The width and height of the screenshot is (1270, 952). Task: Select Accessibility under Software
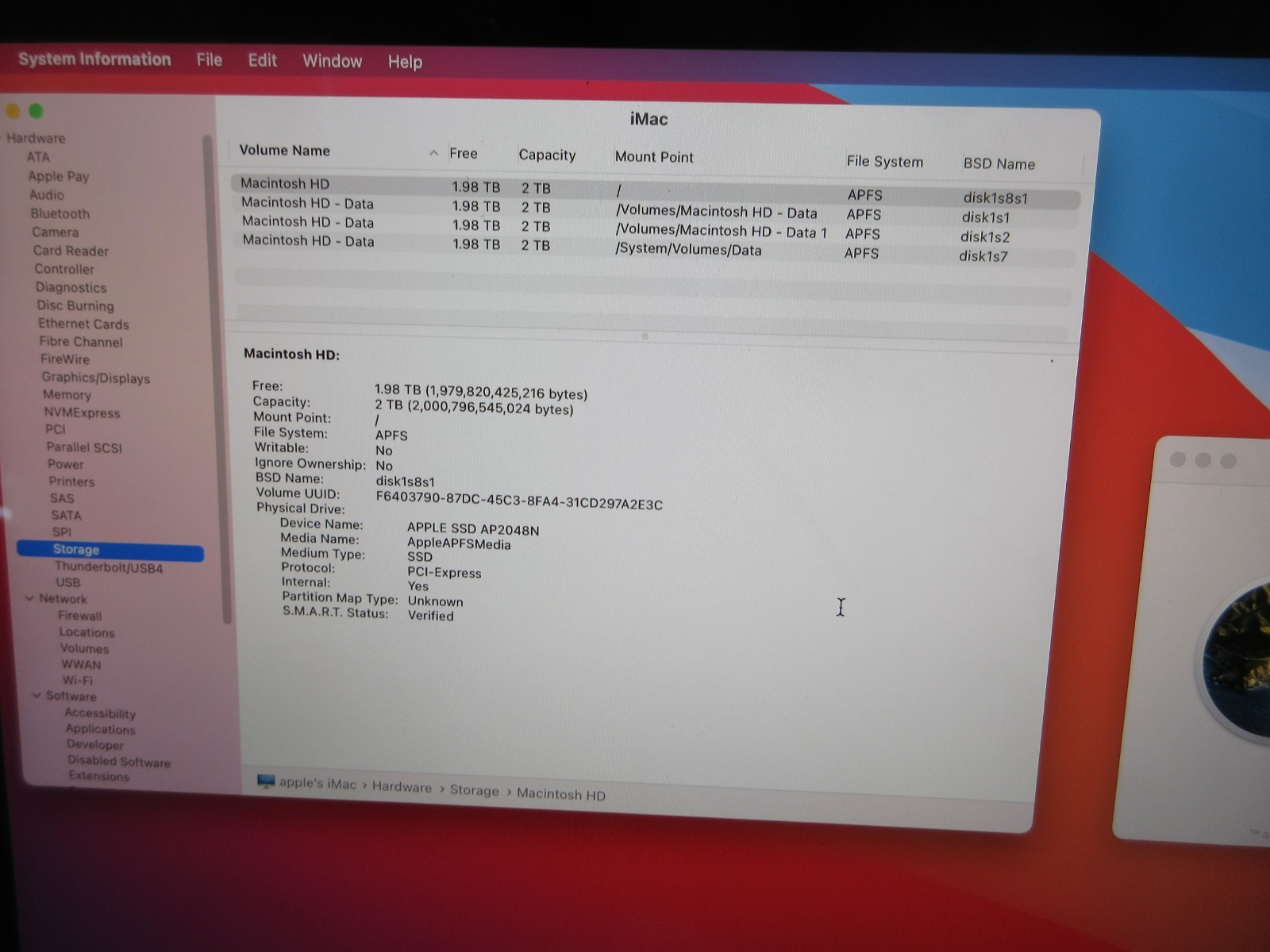point(100,713)
